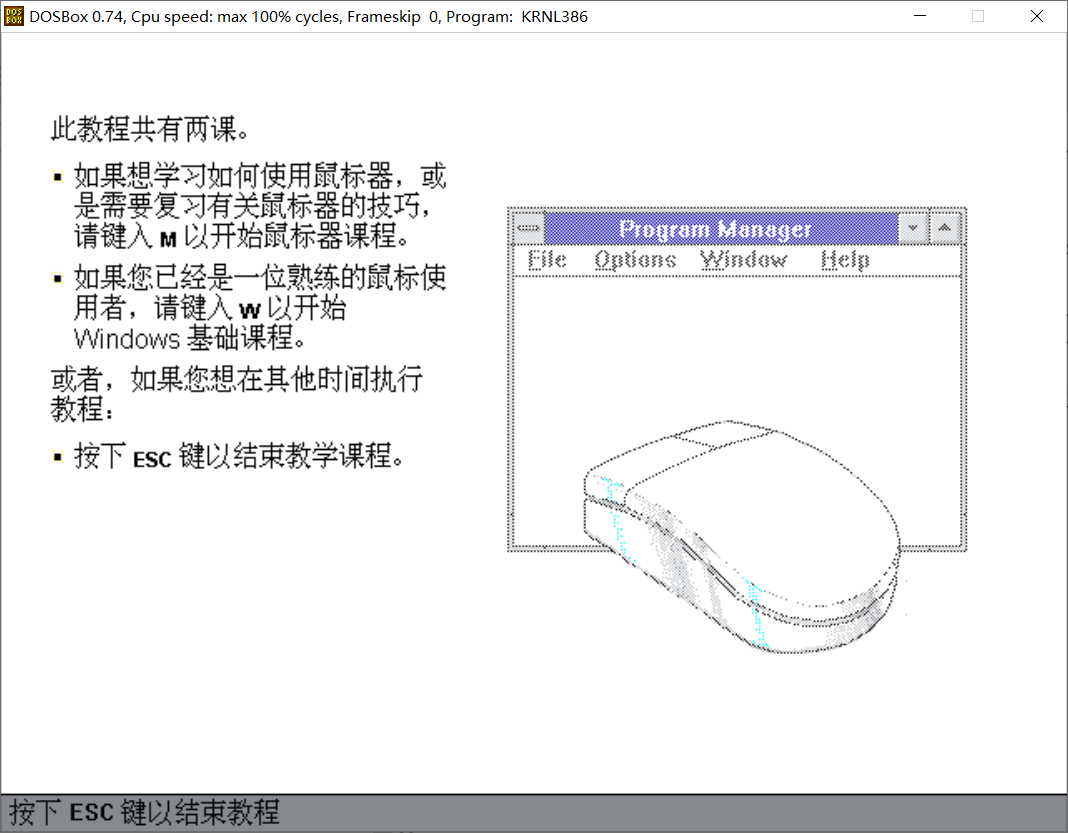Click the bold W key letter in the text
1068x833 pixels.
tap(250, 311)
